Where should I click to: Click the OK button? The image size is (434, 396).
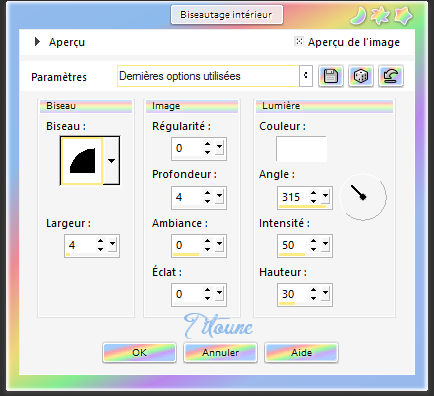(139, 352)
